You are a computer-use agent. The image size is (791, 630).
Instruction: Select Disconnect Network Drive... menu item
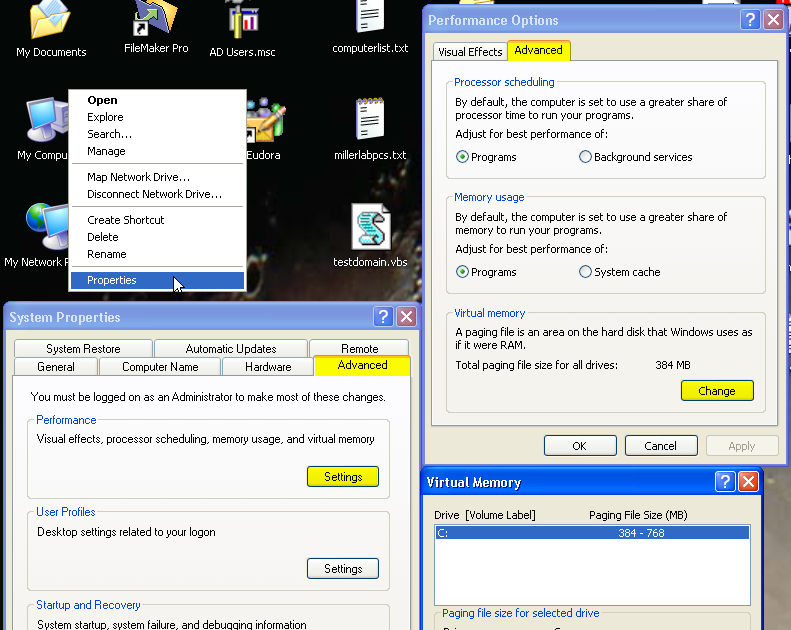coord(158,194)
